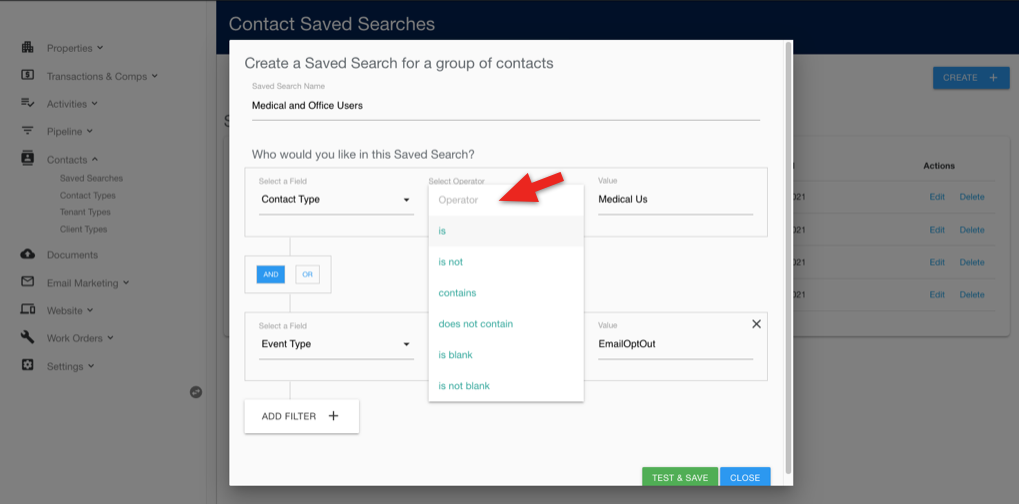Expand the Activities menu
1019x504 pixels.
click(x=94, y=103)
